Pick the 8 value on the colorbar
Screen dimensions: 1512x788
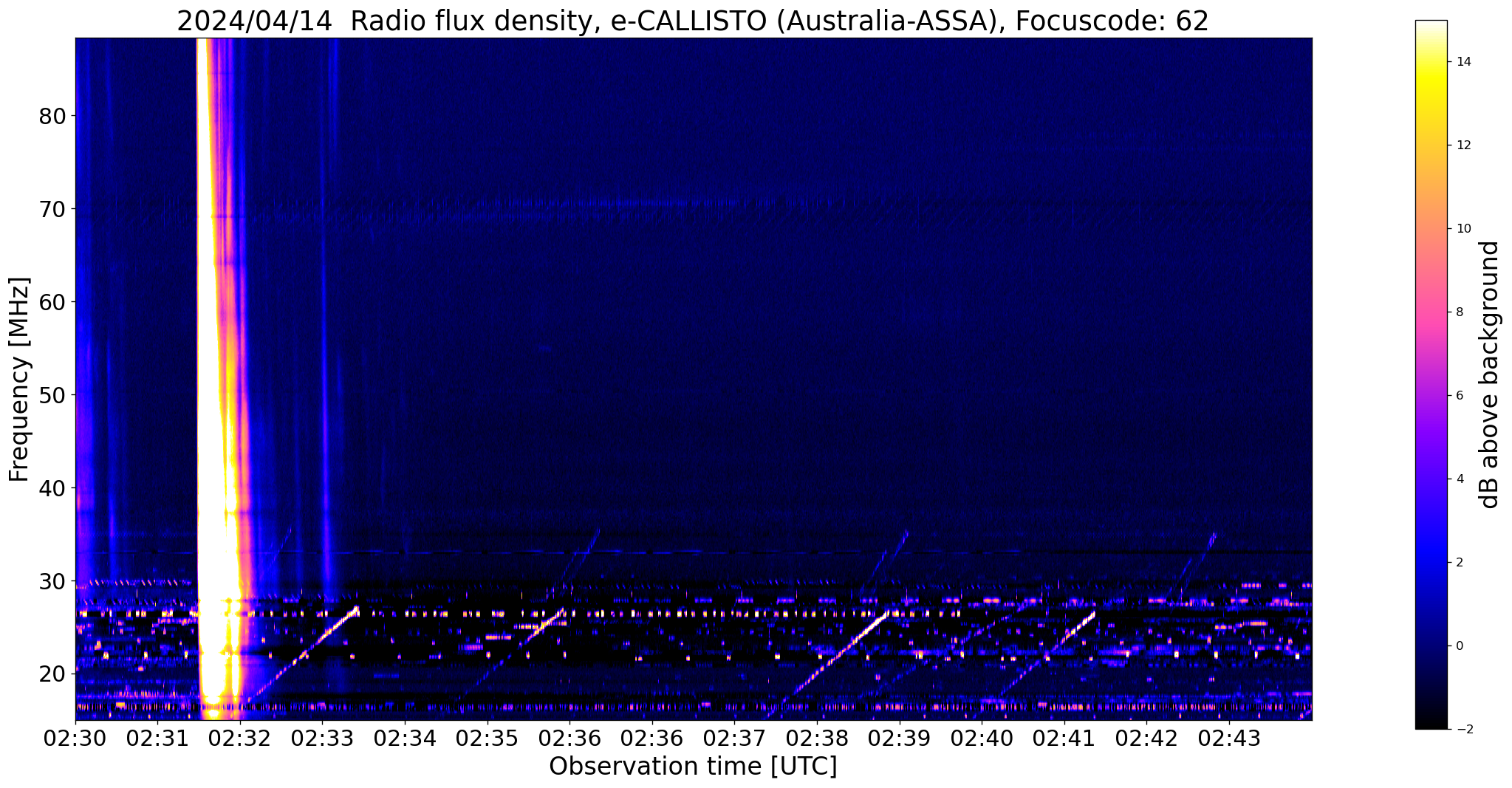tap(1460, 312)
